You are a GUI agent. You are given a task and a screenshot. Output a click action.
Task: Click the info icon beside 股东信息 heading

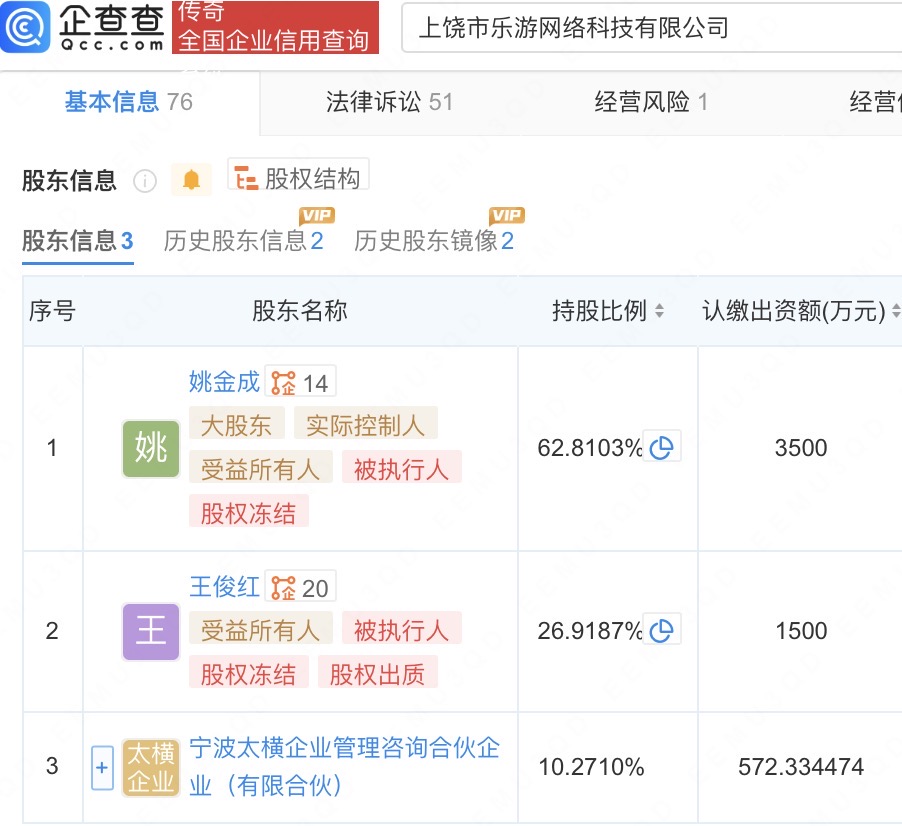tap(145, 181)
